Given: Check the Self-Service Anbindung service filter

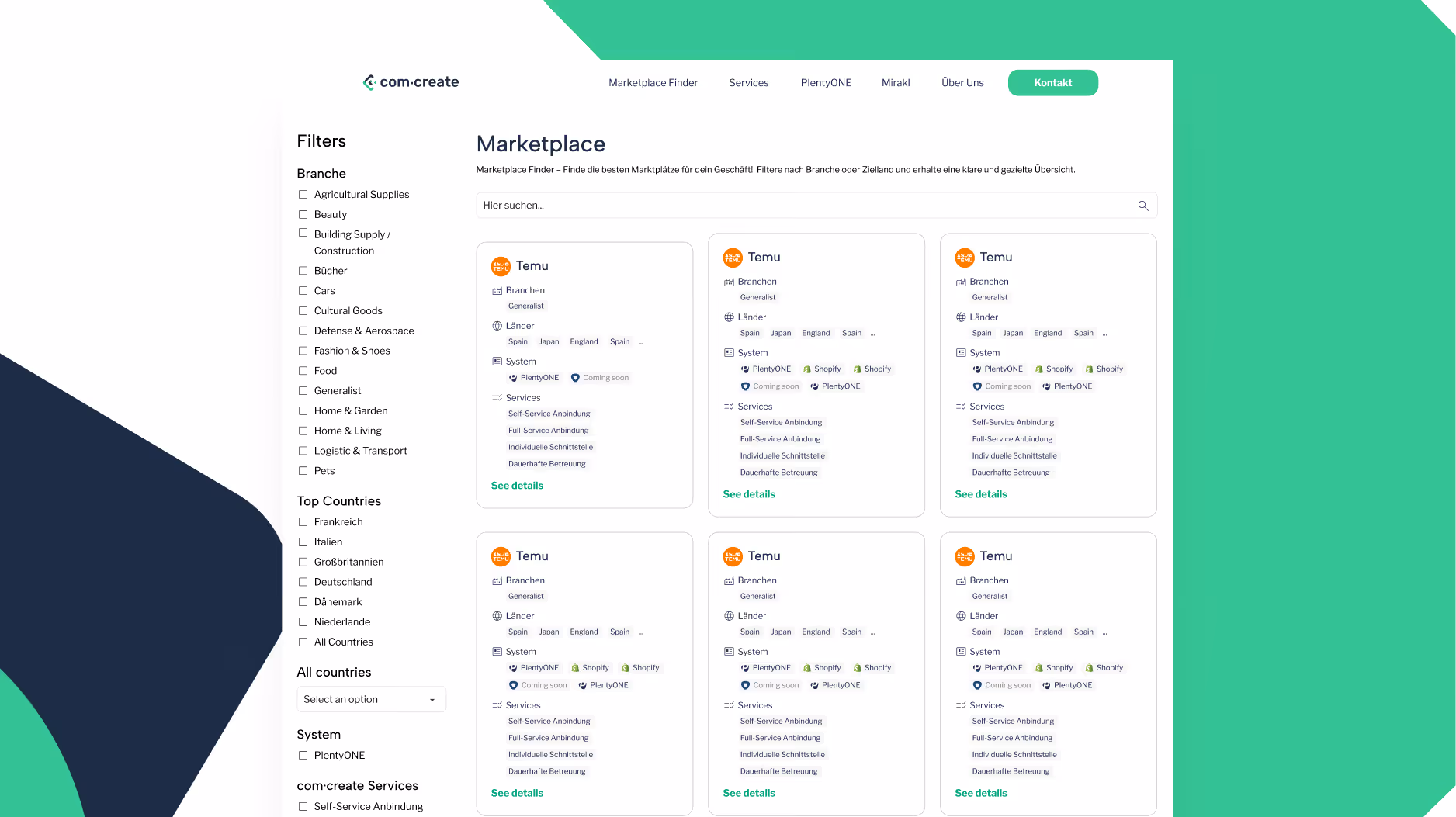Looking at the screenshot, I should coord(303,807).
